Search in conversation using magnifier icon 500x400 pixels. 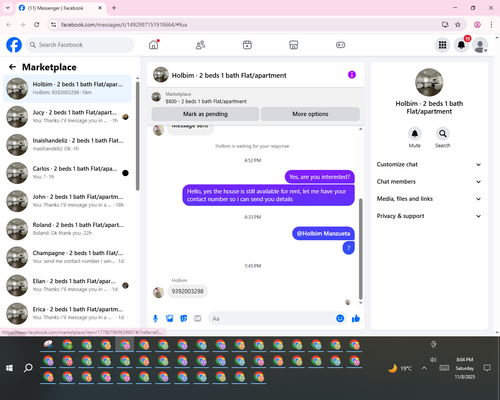point(443,134)
